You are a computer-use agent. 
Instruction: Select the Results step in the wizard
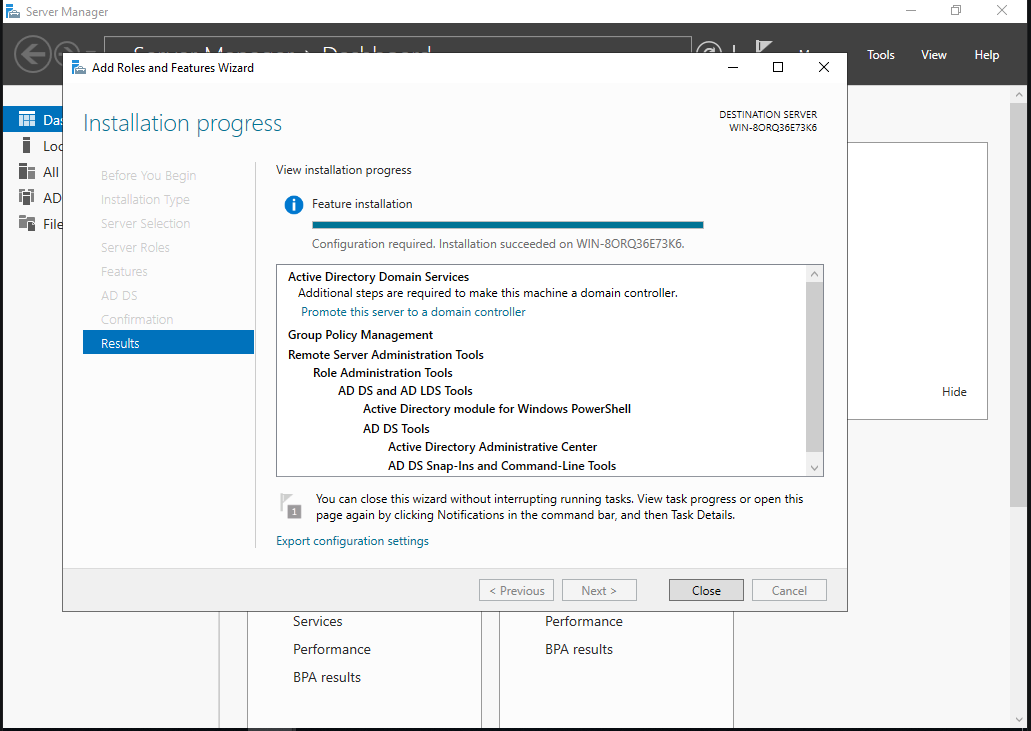(168, 342)
